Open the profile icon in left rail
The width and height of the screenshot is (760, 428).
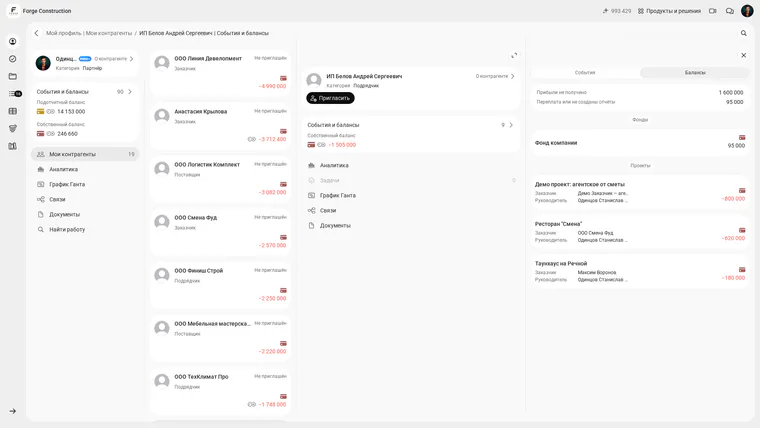point(13,42)
